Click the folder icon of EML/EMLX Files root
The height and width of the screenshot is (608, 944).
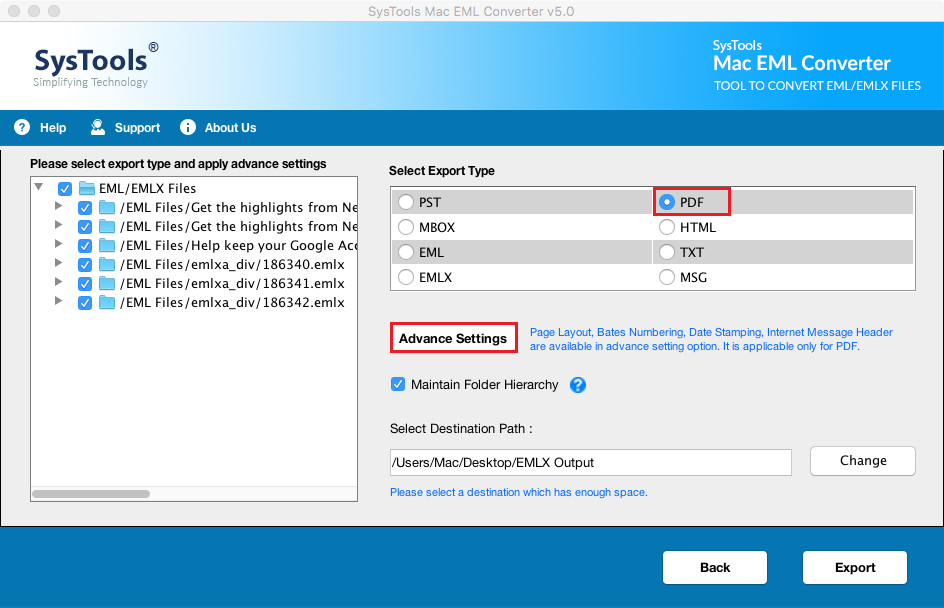[x=87, y=188]
